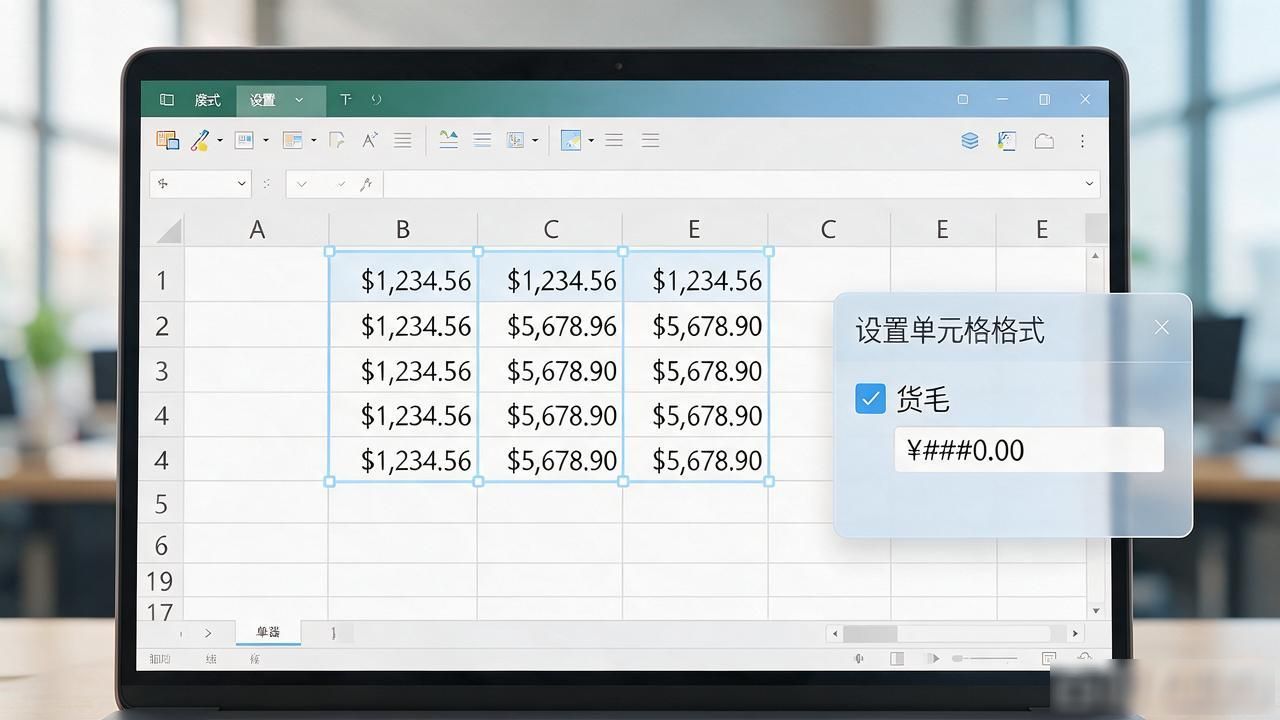Toggle the 货毛 checkbox in the format dialog
Image resolution: width=1280 pixels, height=720 pixels.
870,399
